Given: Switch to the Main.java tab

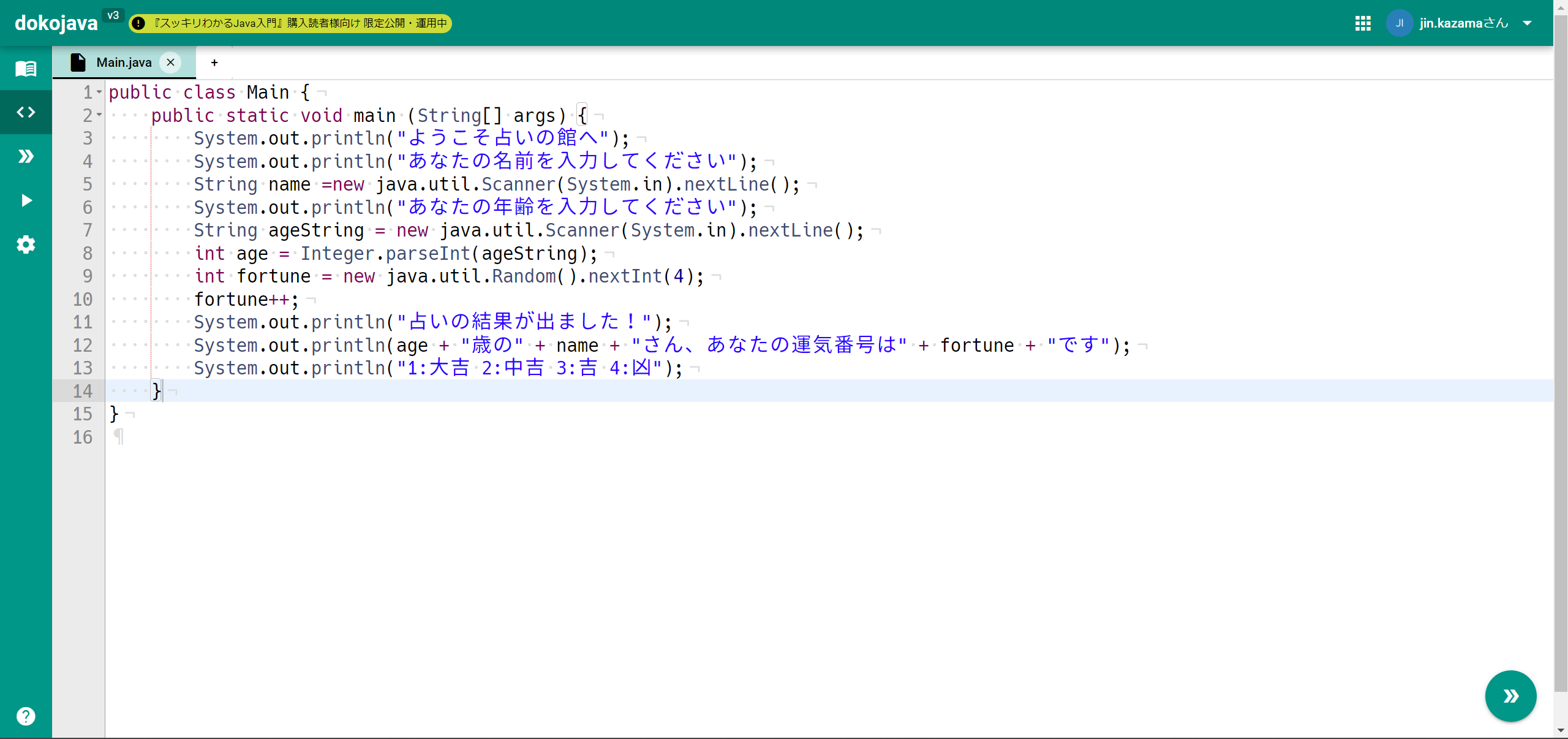Looking at the screenshot, I should (x=124, y=63).
